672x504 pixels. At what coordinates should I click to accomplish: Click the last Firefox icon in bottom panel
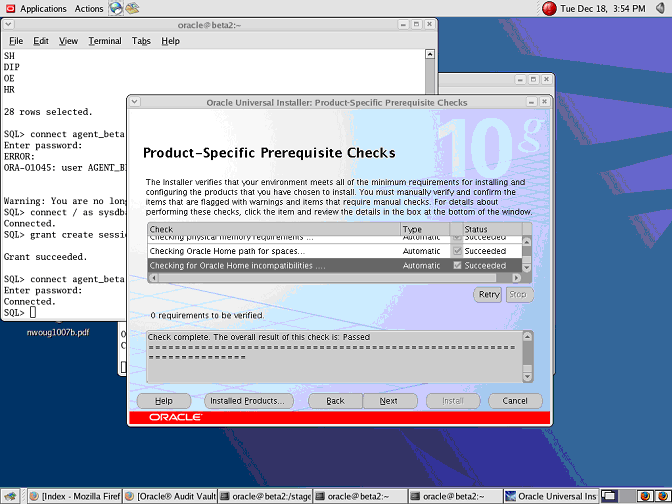[663, 496]
